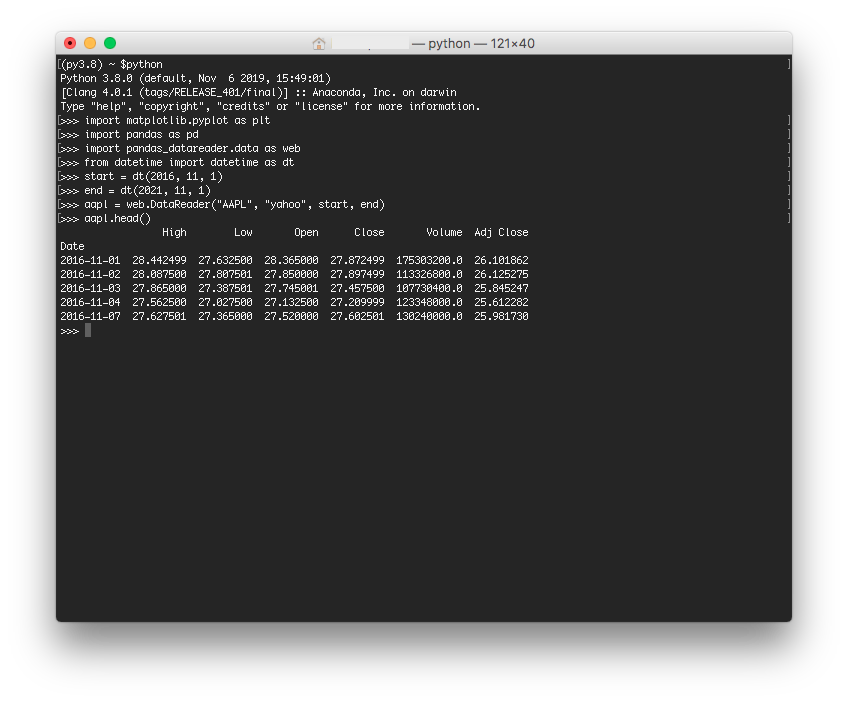Click the Volume column header

444,233
